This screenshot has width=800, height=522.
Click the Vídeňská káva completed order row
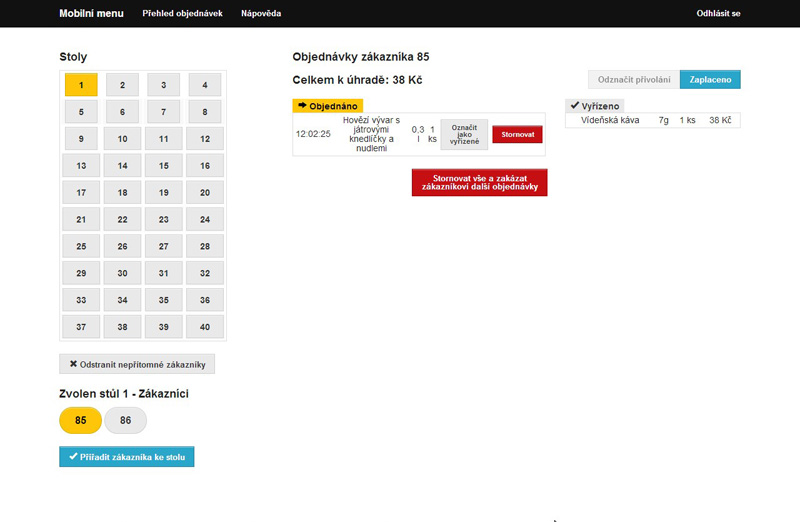[652, 120]
